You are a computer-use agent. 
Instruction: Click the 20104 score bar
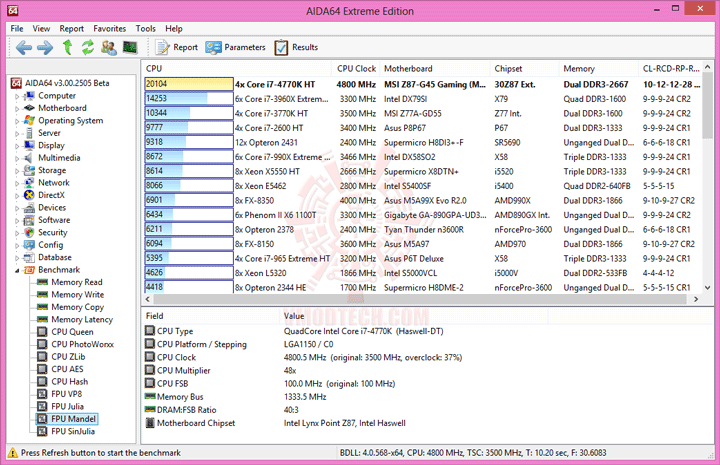tap(189, 84)
